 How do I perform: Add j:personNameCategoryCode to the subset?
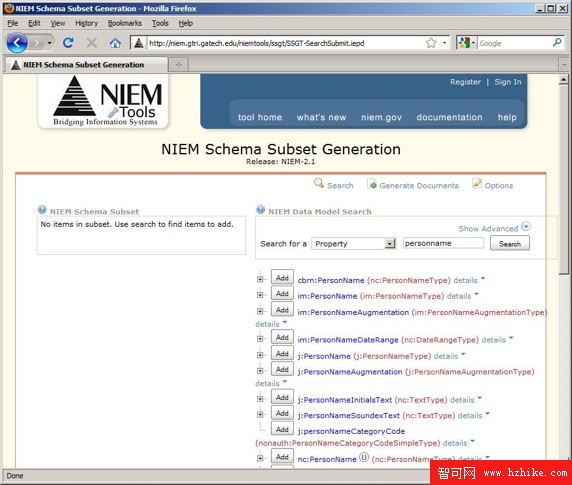click(x=282, y=429)
